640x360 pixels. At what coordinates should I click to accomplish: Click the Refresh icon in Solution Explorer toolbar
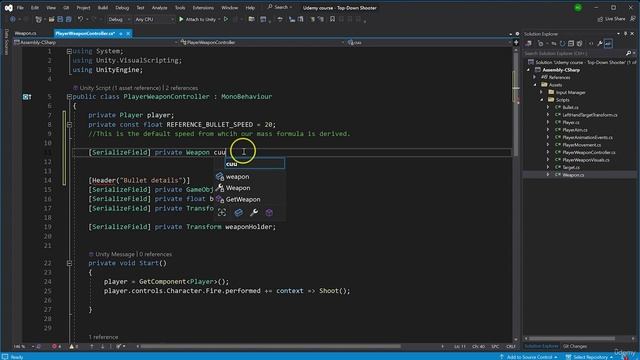click(x=562, y=44)
